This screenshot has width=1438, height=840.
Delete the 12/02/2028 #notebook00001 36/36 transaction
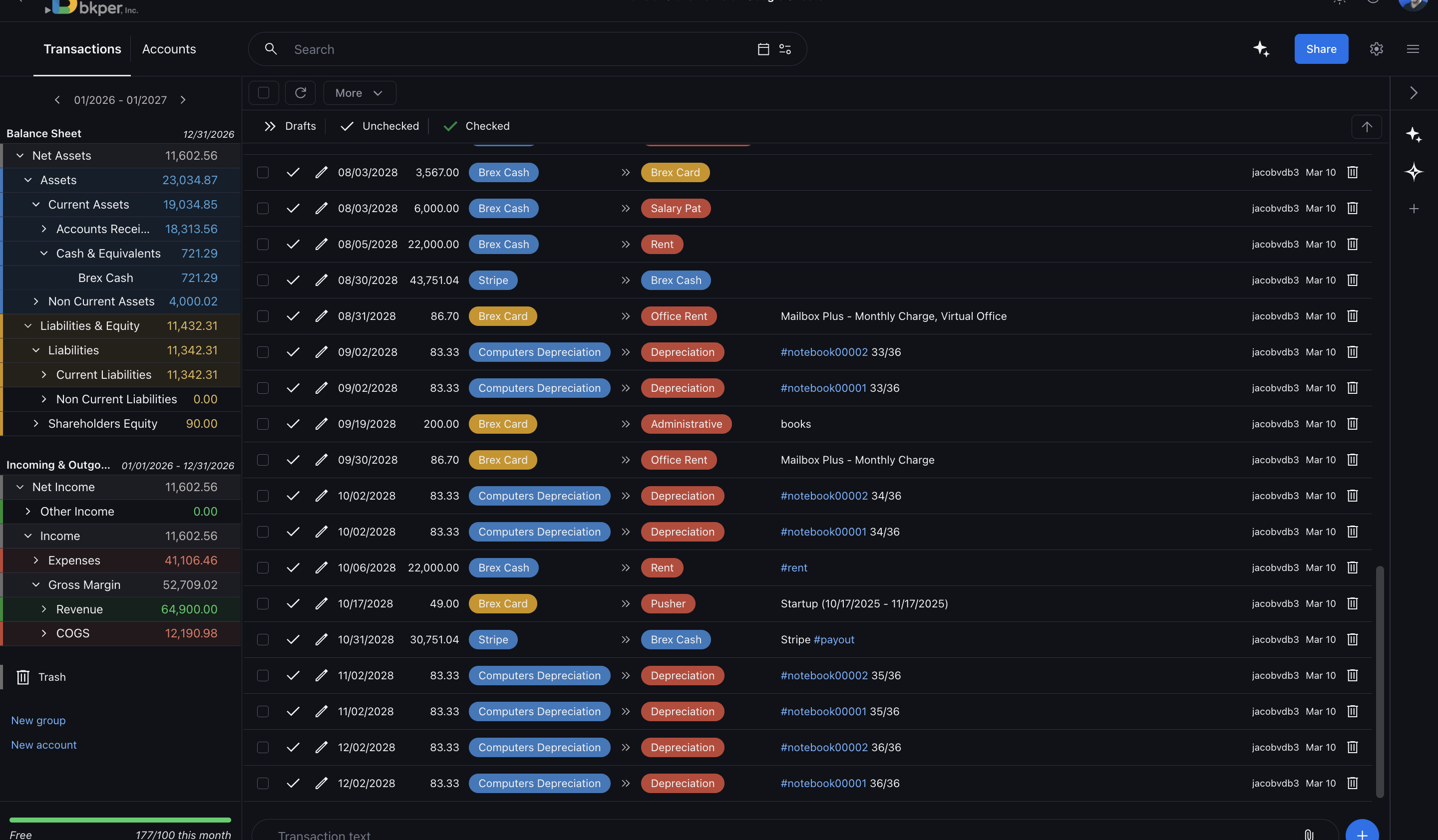coord(1353,783)
